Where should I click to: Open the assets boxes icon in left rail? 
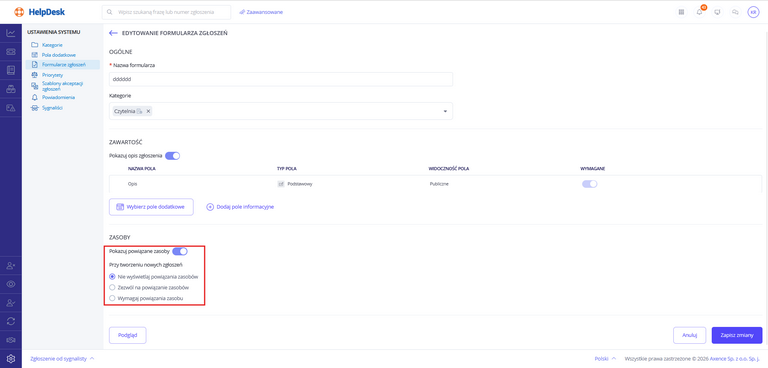[x=11, y=89]
